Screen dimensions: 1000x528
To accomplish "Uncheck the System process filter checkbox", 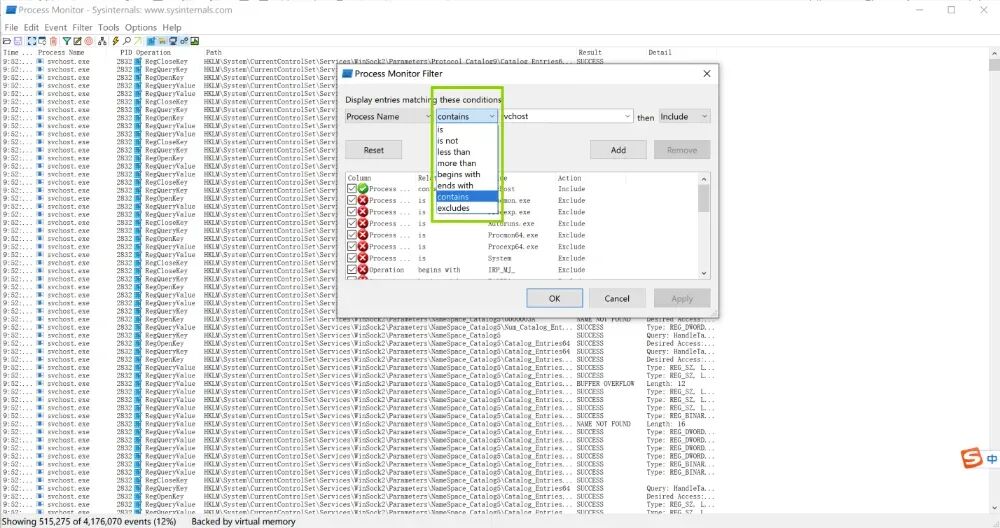I will [352, 258].
